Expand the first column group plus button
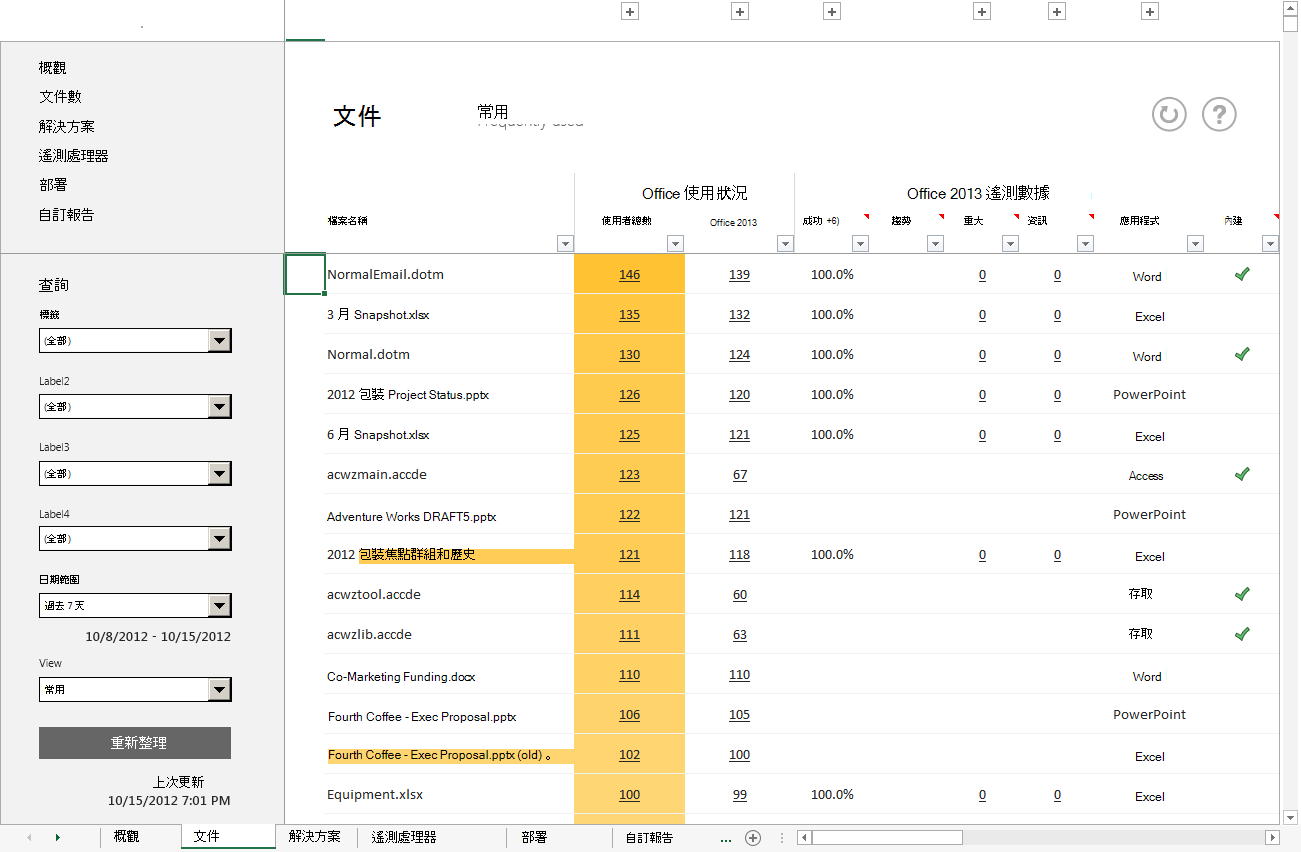1301x852 pixels. 630,12
